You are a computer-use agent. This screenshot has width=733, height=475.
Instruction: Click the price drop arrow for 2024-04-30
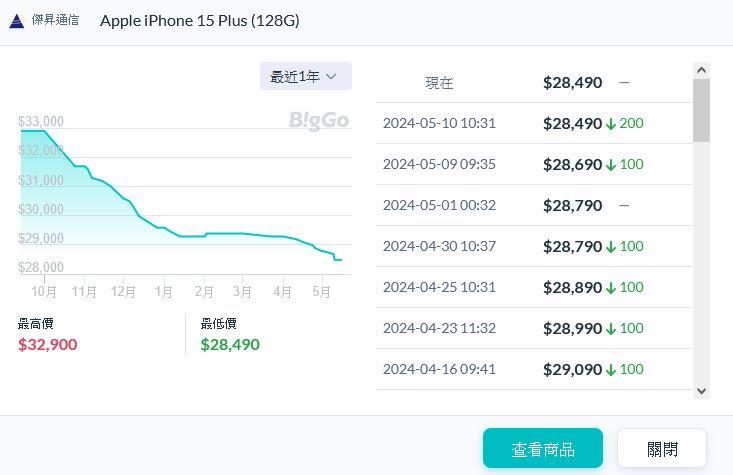(x=610, y=247)
